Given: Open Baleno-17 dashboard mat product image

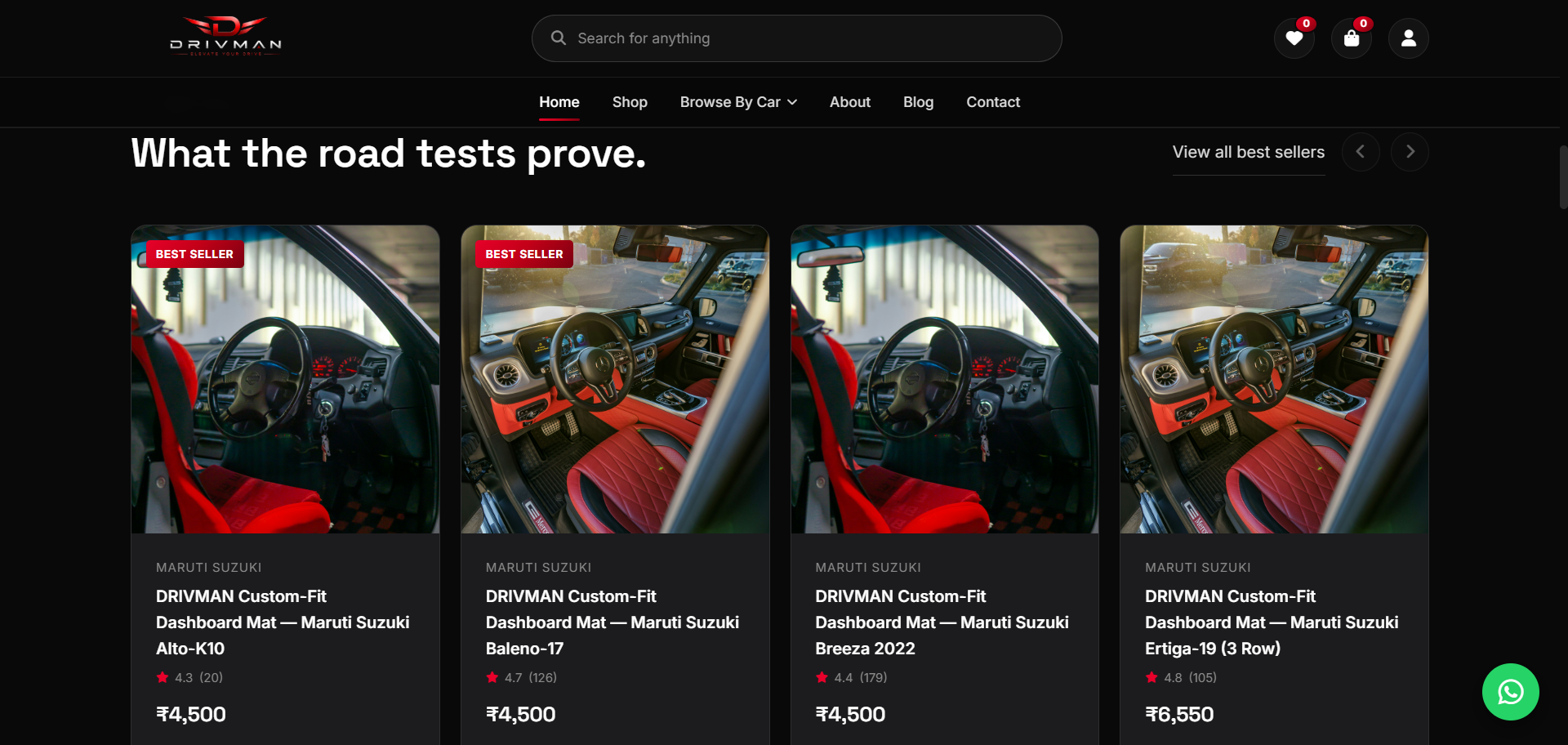Looking at the screenshot, I should [615, 380].
